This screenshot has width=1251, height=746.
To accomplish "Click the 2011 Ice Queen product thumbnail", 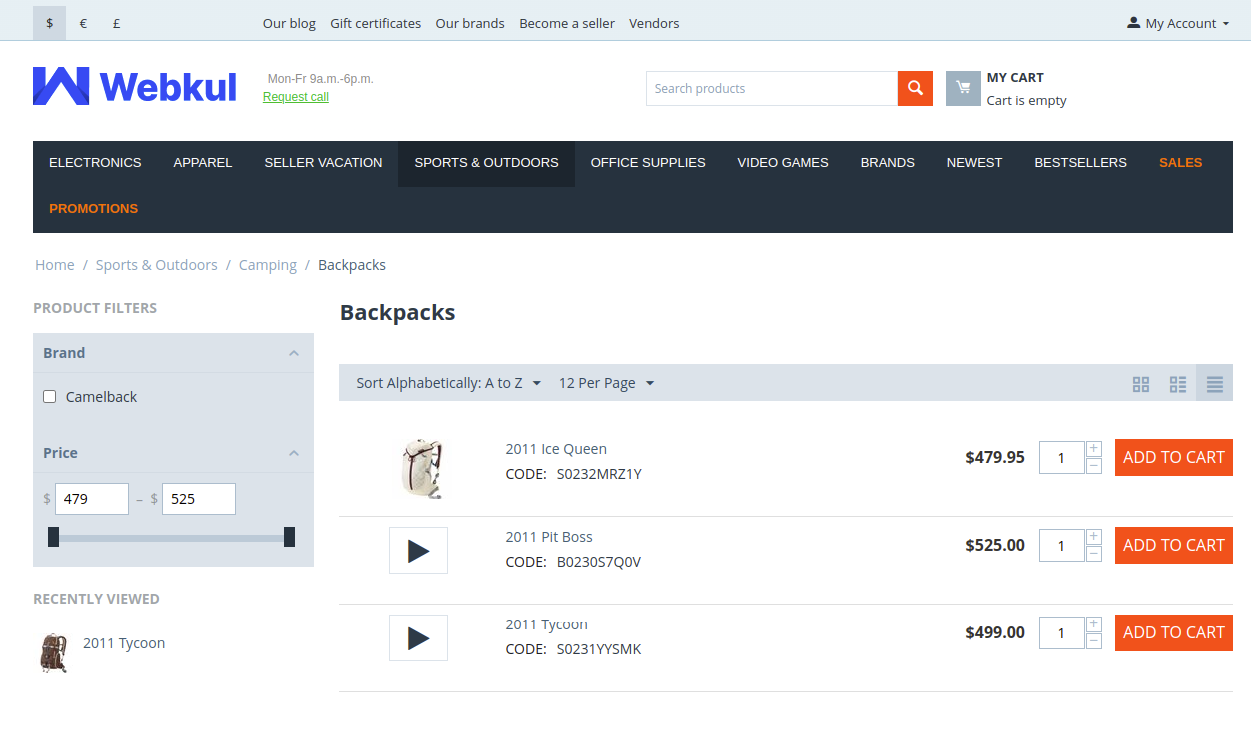I will 420,467.
